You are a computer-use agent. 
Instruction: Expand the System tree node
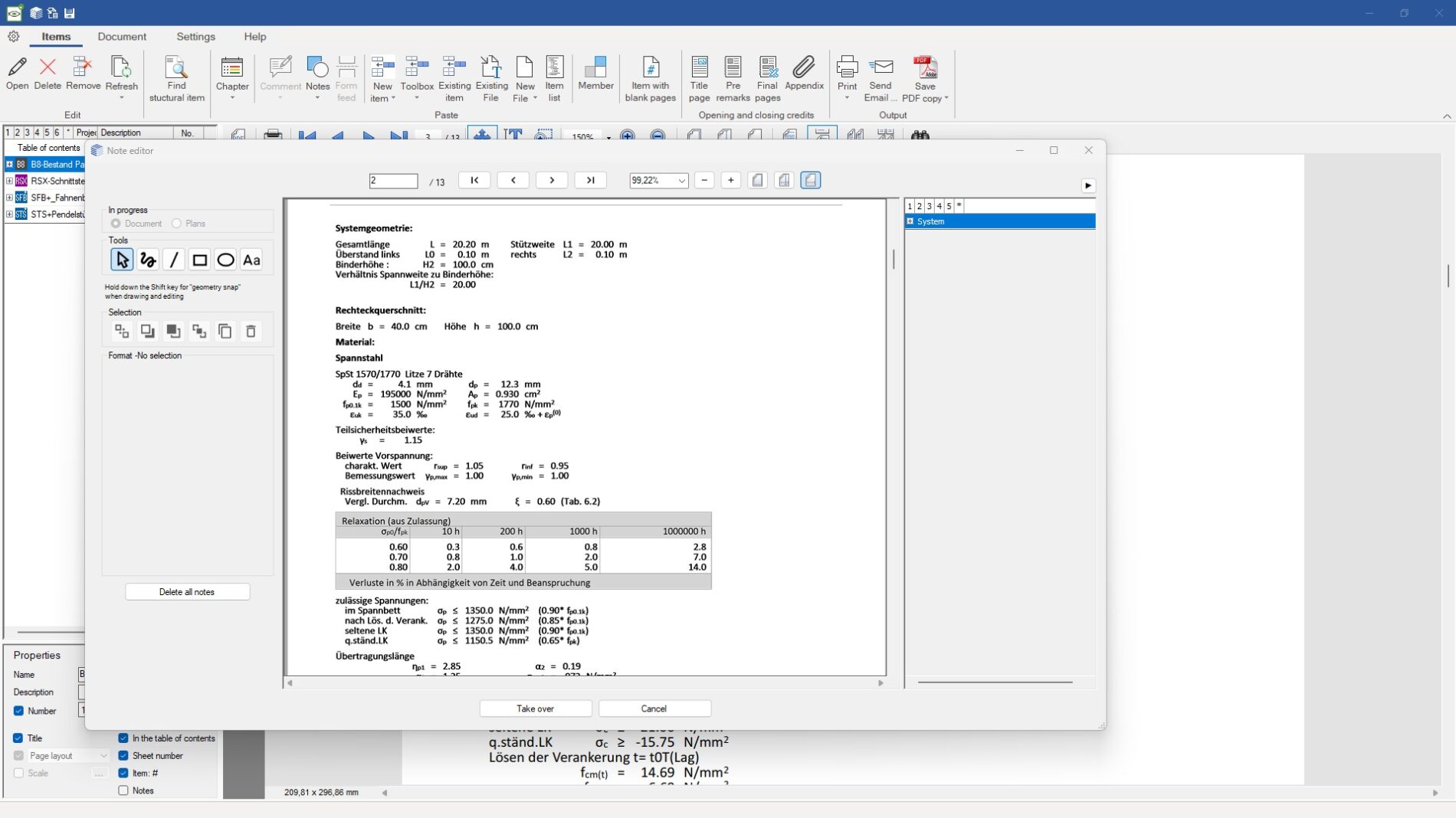pyautogui.click(x=910, y=221)
